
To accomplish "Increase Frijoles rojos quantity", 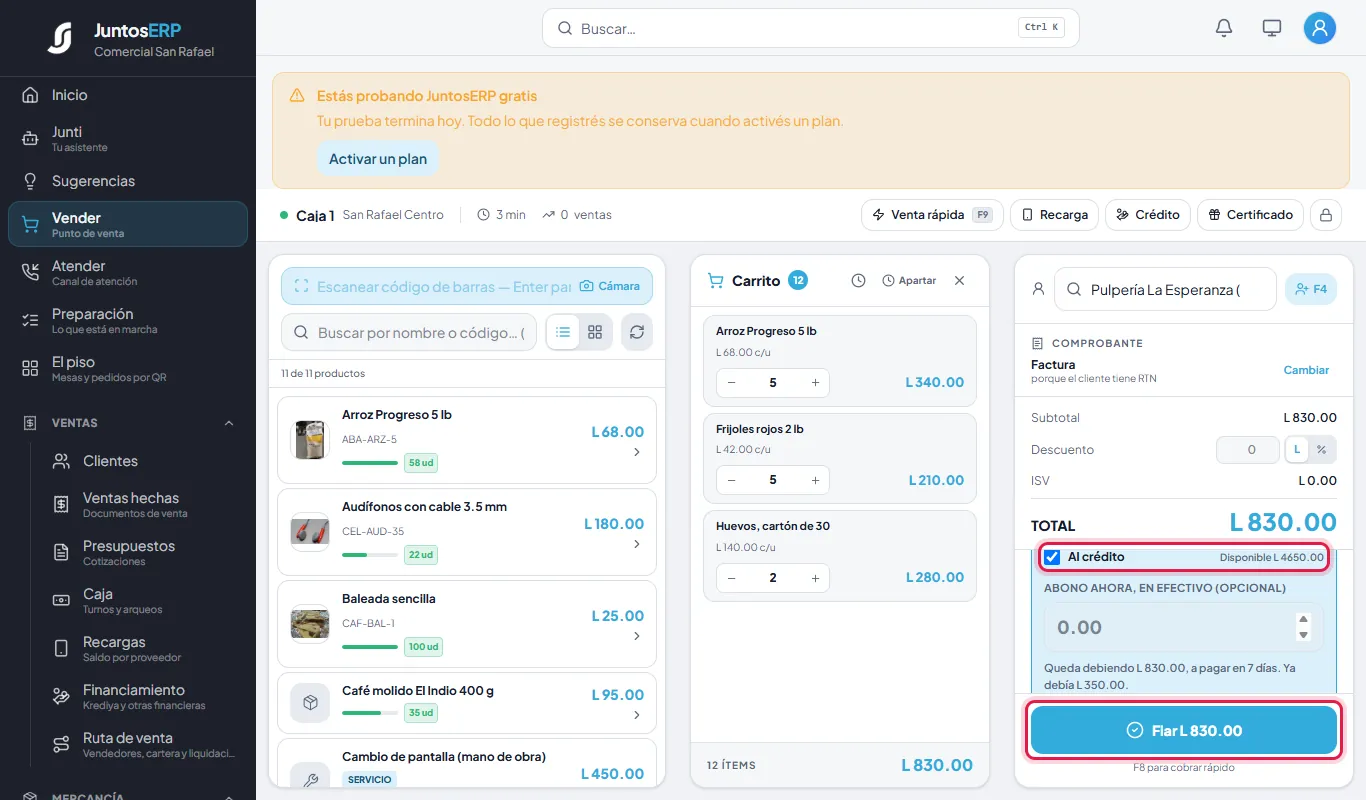I will [x=815, y=480].
